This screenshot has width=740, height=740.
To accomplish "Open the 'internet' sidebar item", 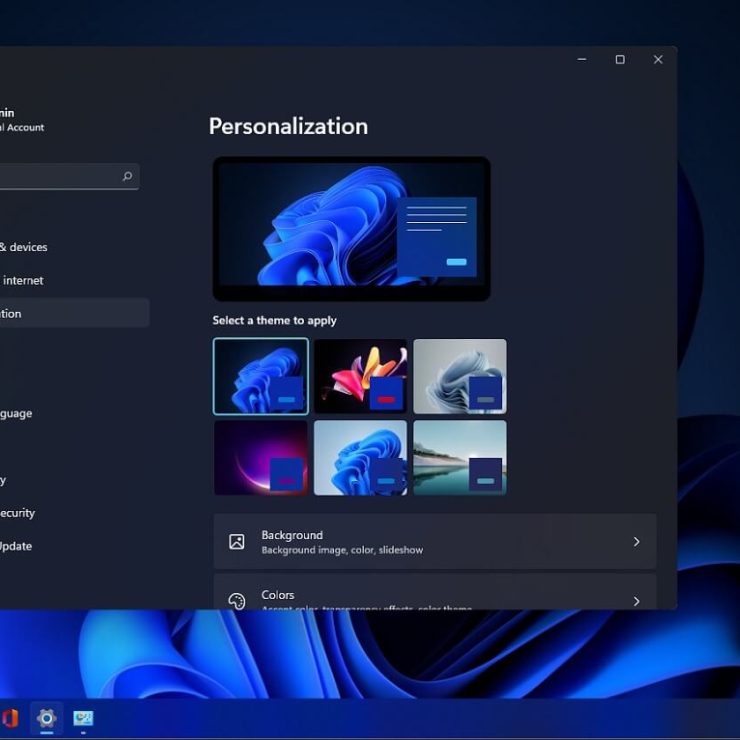I will tap(23, 280).
